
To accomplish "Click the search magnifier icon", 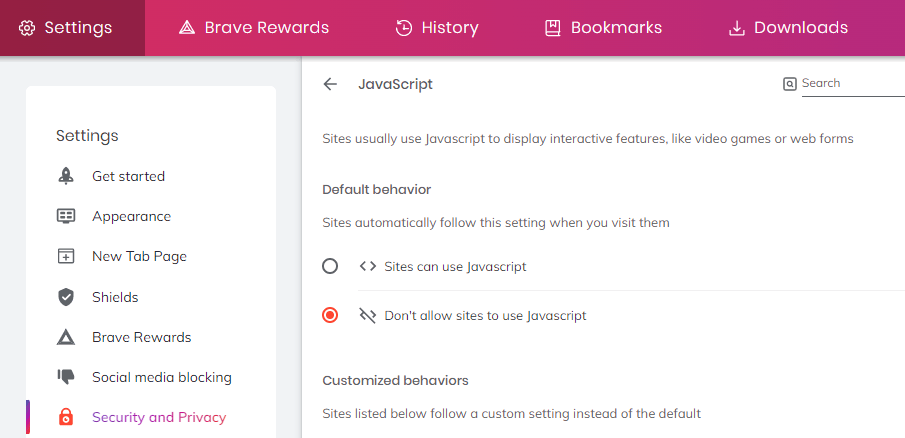I will (x=789, y=84).
